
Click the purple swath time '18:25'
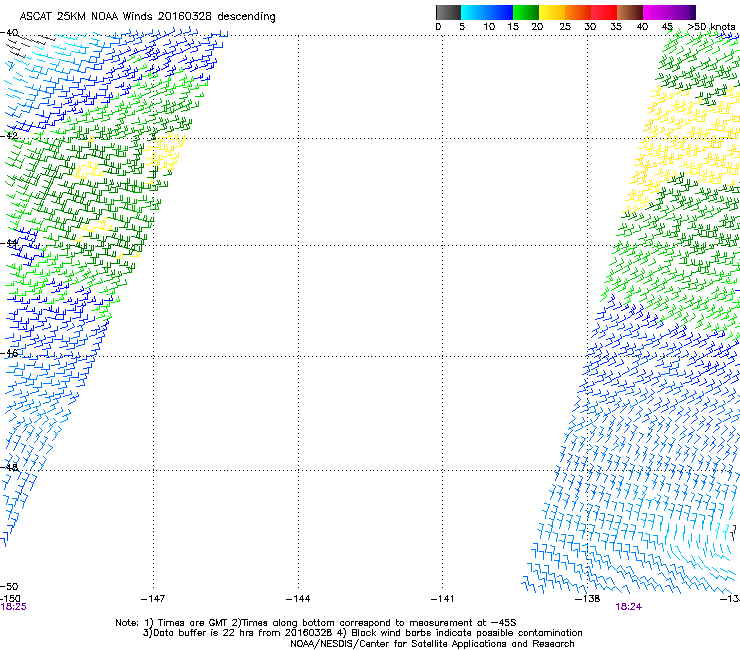click(13, 607)
